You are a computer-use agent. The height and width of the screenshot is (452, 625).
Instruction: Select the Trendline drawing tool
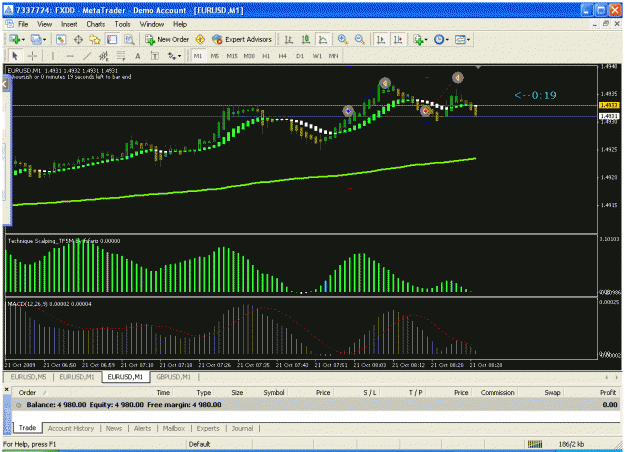[87, 56]
